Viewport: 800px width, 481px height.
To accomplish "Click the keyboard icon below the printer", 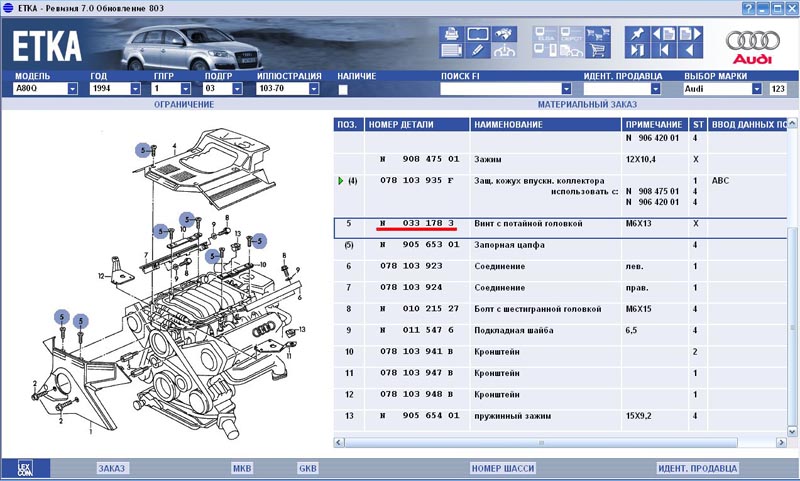I will pos(451,51).
